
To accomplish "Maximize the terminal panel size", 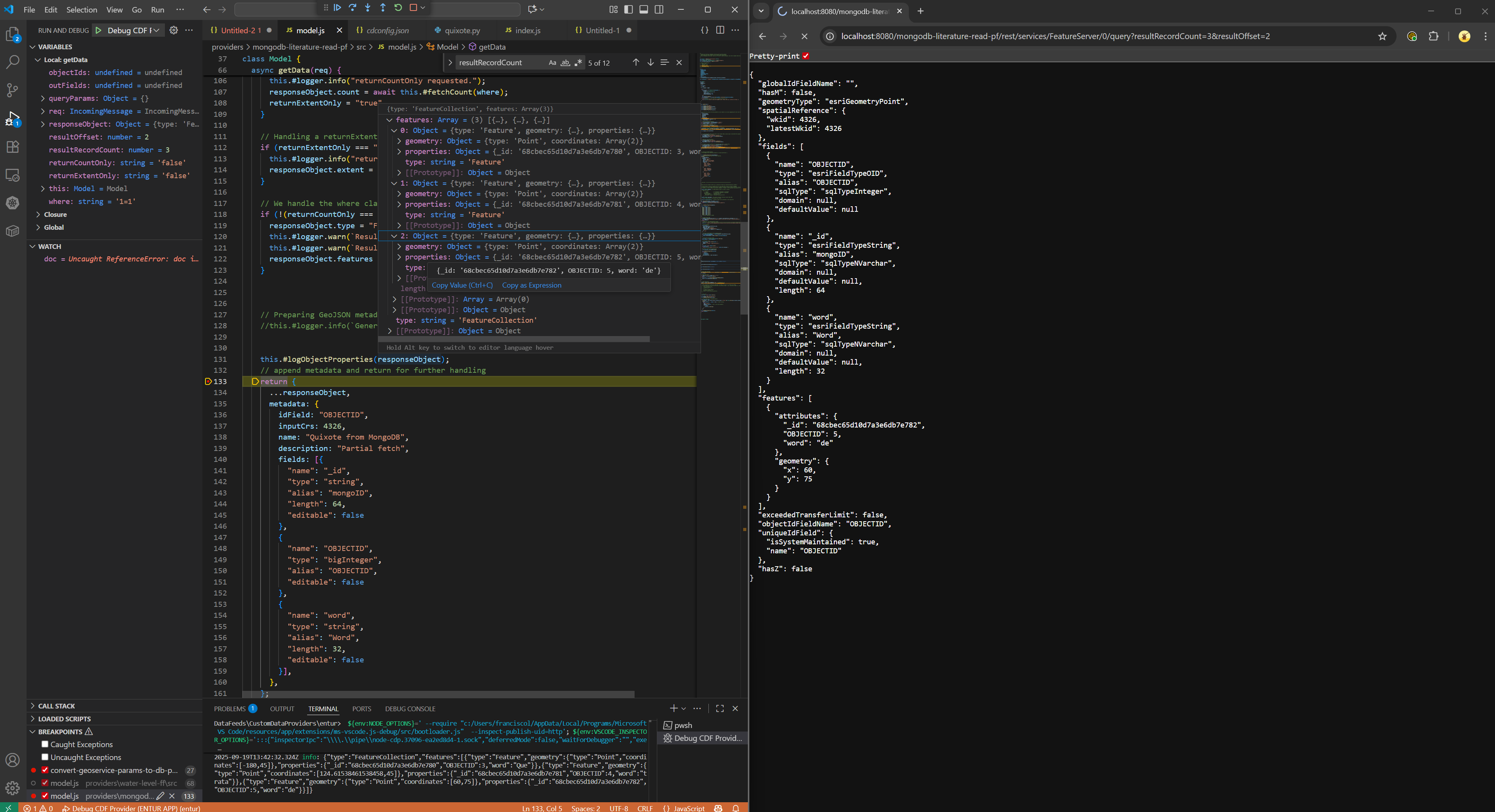I will (x=720, y=708).
